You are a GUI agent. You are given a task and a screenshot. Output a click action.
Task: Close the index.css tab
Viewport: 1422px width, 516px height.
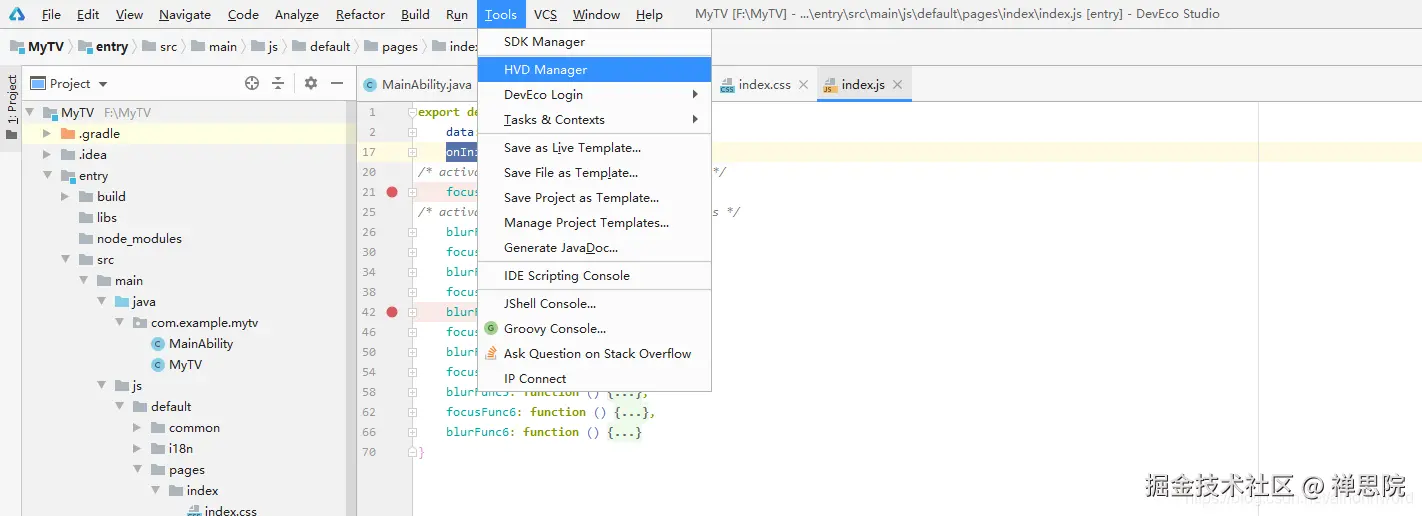pos(802,85)
